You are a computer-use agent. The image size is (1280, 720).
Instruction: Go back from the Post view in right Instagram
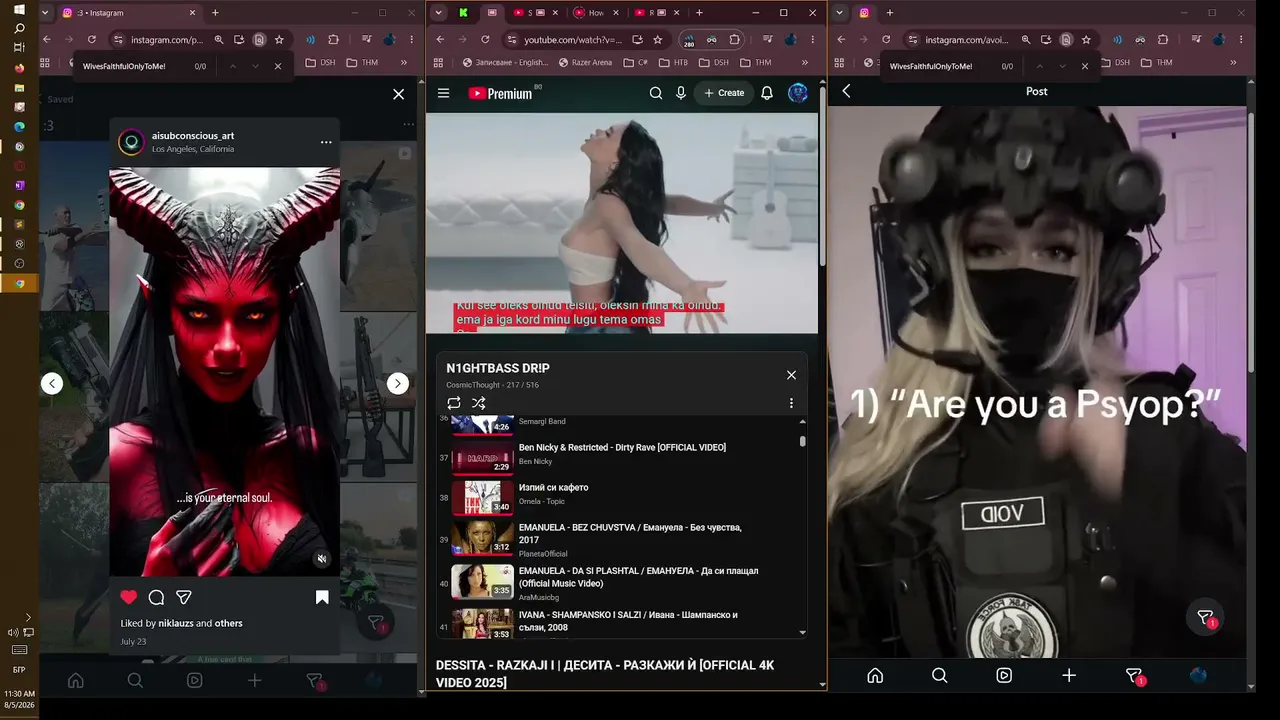[x=846, y=91]
